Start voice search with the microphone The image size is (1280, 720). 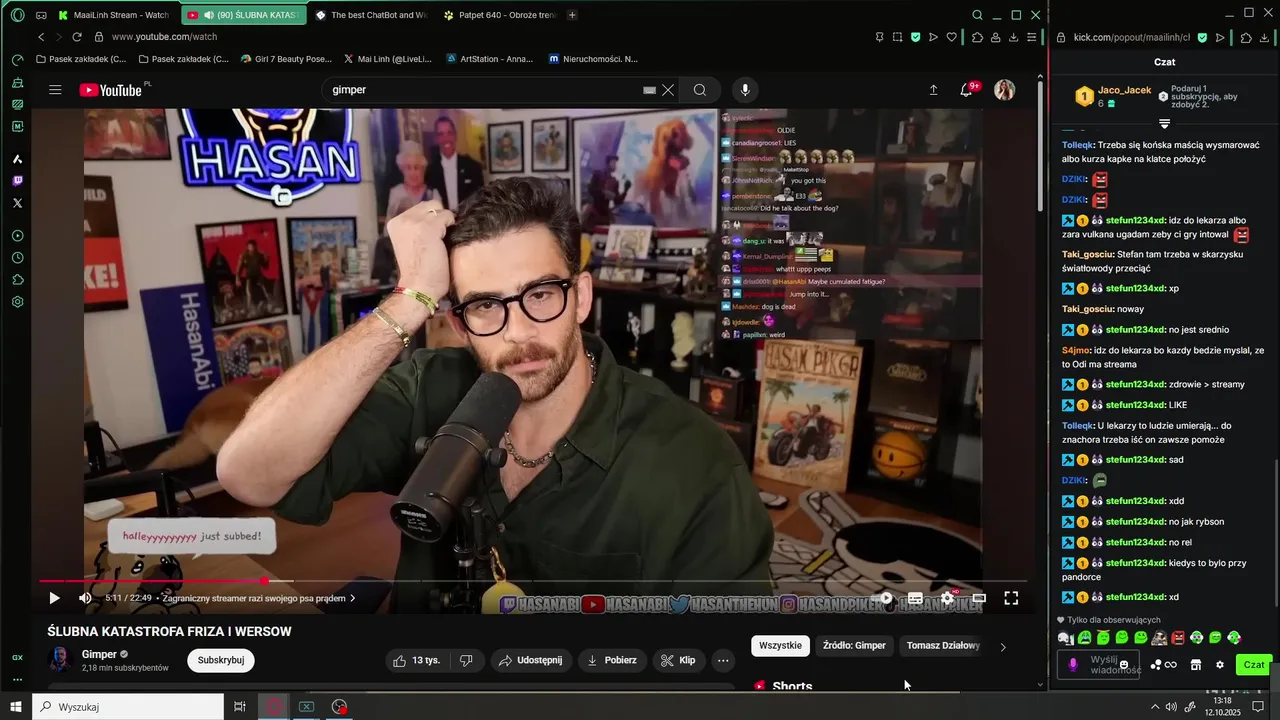(744, 90)
